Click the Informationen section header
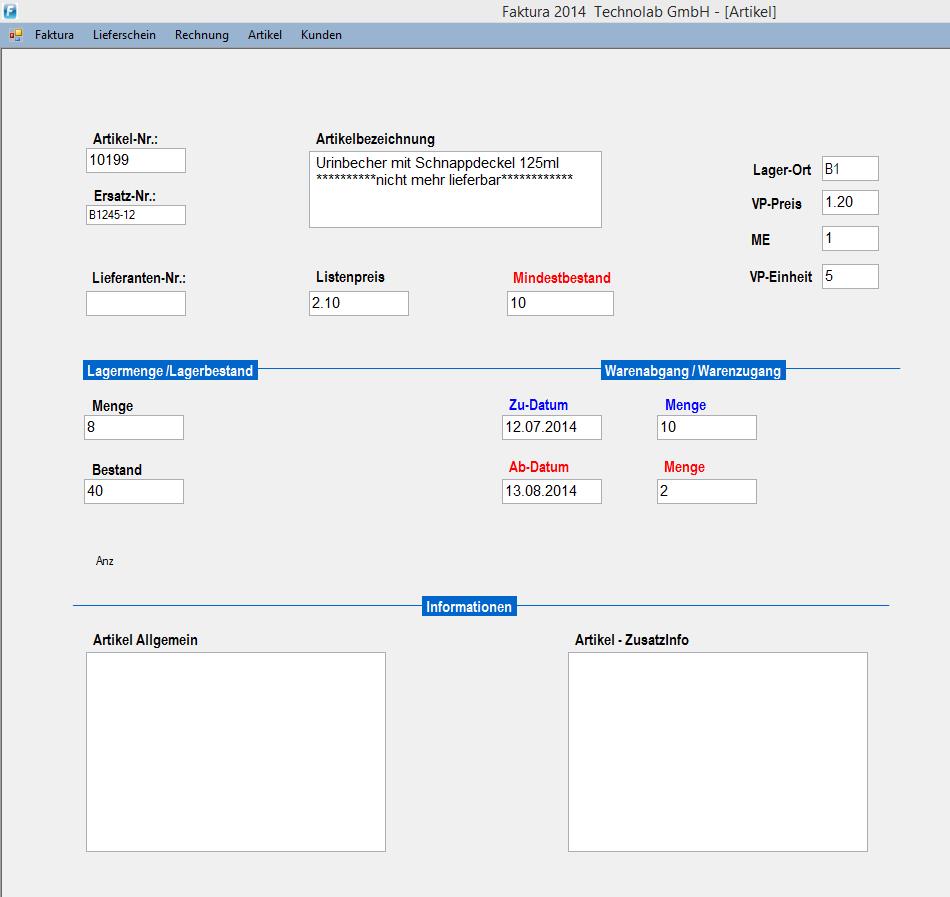950x897 pixels. pyautogui.click(x=469, y=606)
